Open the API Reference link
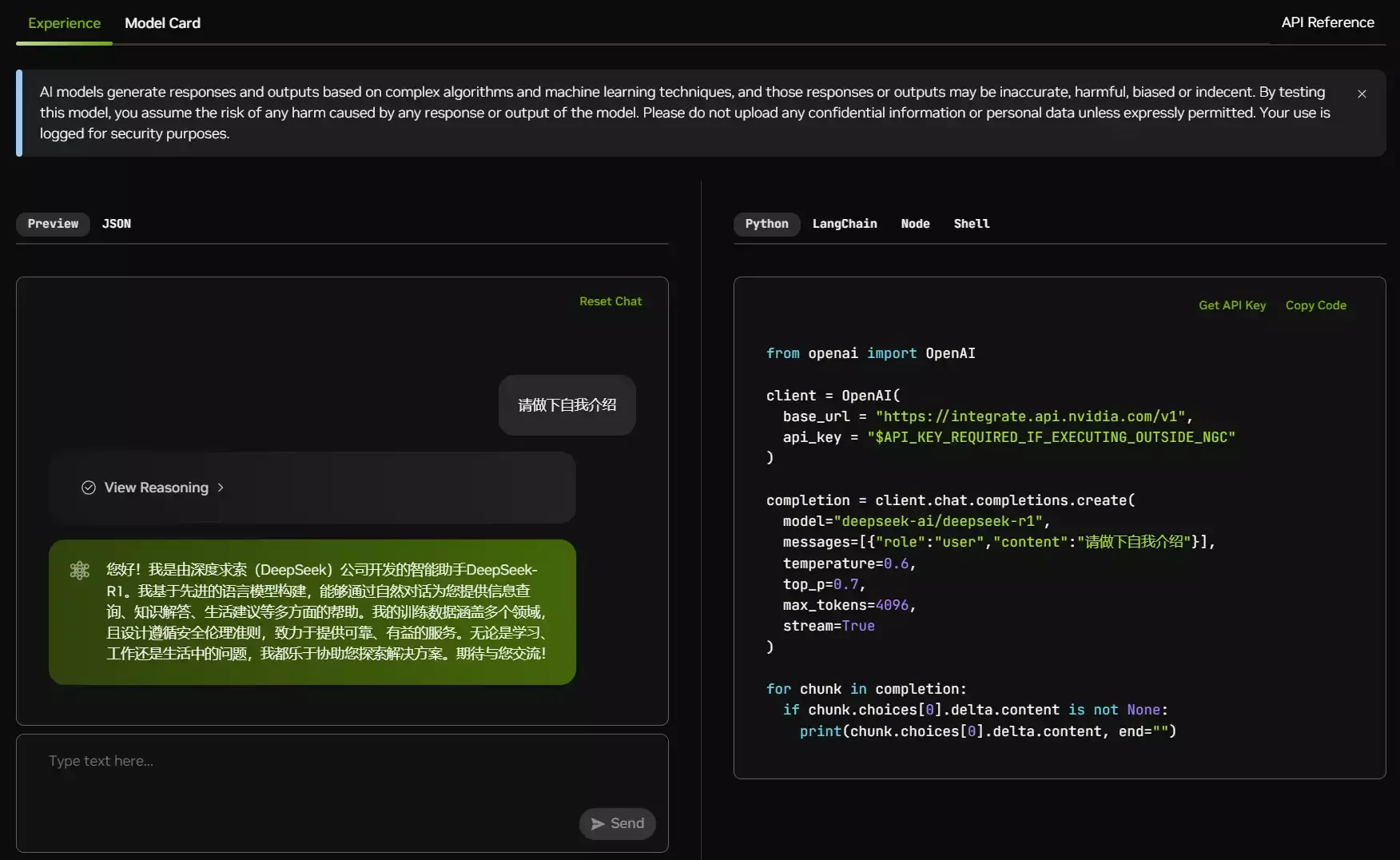Screen dimensions: 1400x860 1327,22
